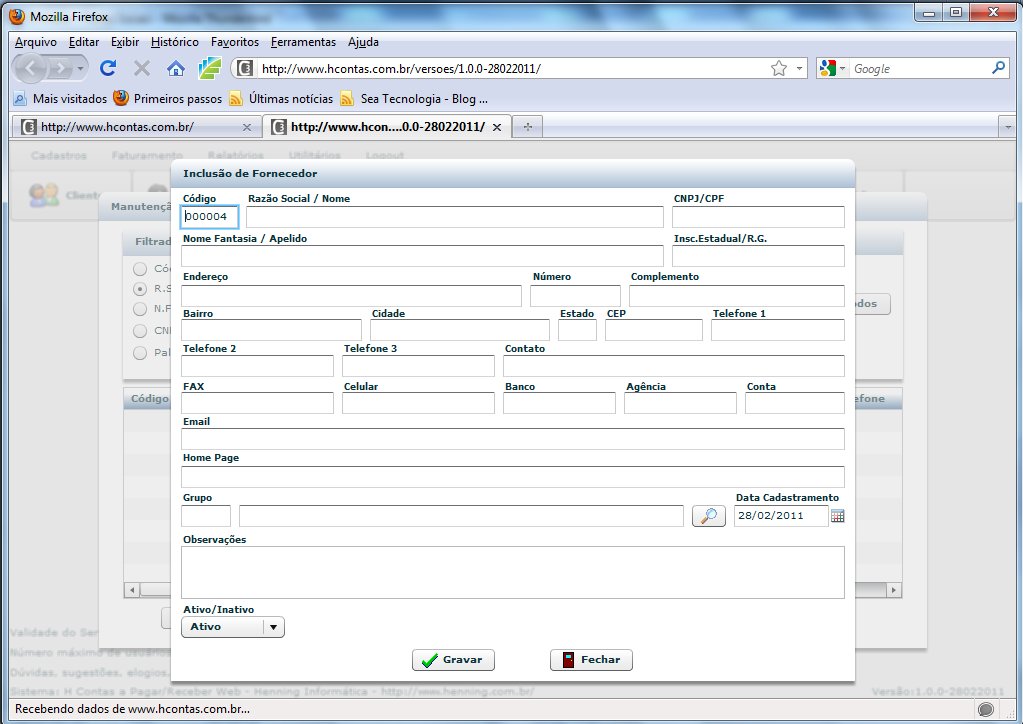Click the search magnifier in Google box
Viewport: 1023px width, 724px height.
998,68
